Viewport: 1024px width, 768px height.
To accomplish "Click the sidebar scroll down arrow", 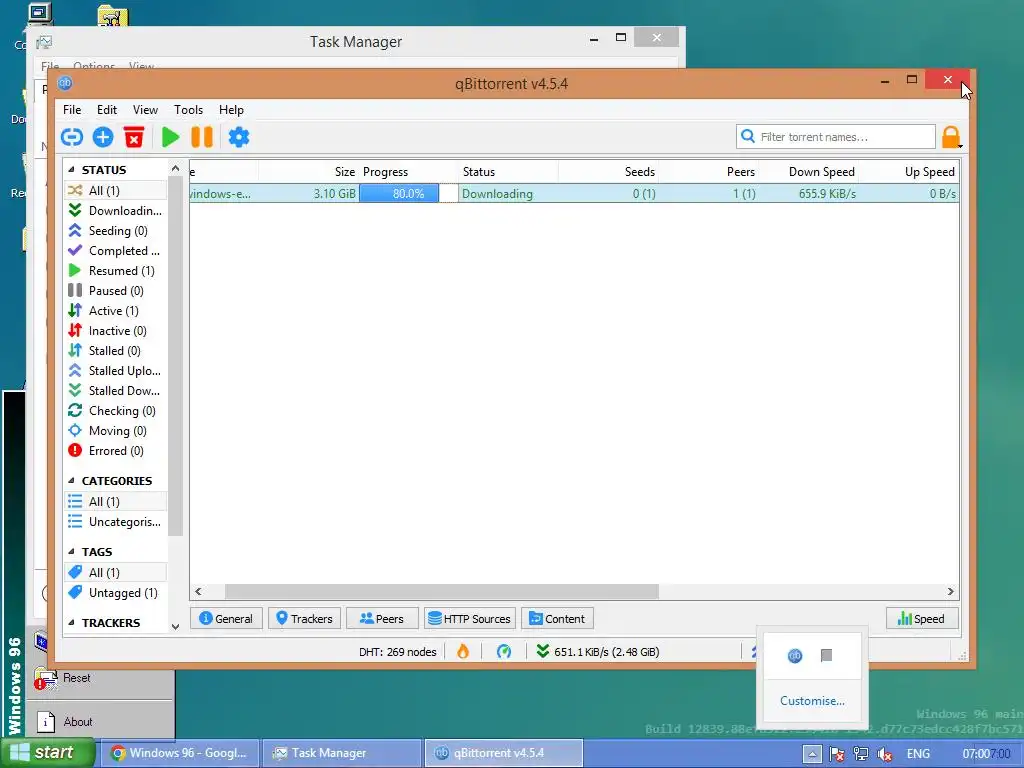I will click(x=175, y=626).
